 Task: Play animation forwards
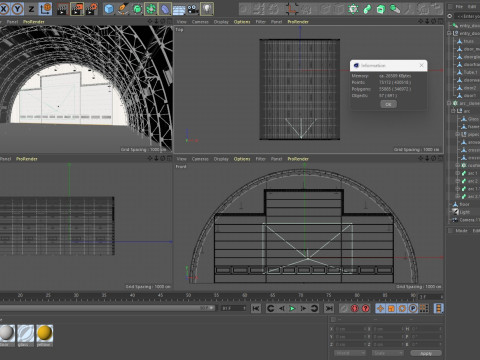[292, 308]
